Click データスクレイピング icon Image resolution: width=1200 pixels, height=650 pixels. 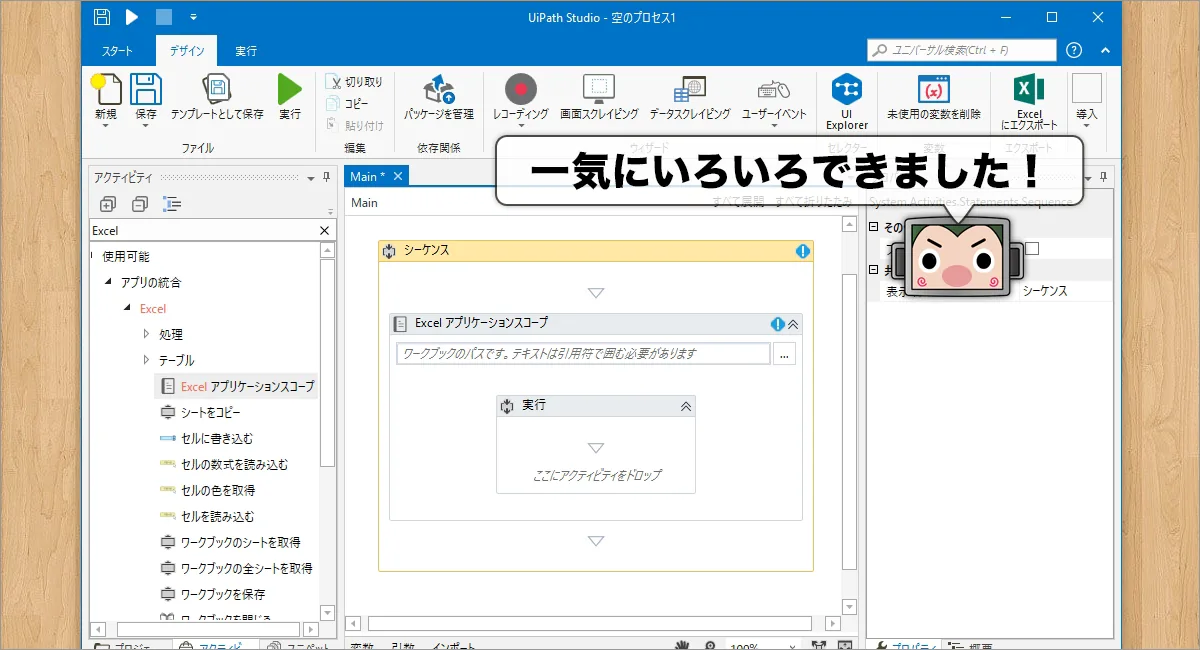pyautogui.click(x=690, y=89)
